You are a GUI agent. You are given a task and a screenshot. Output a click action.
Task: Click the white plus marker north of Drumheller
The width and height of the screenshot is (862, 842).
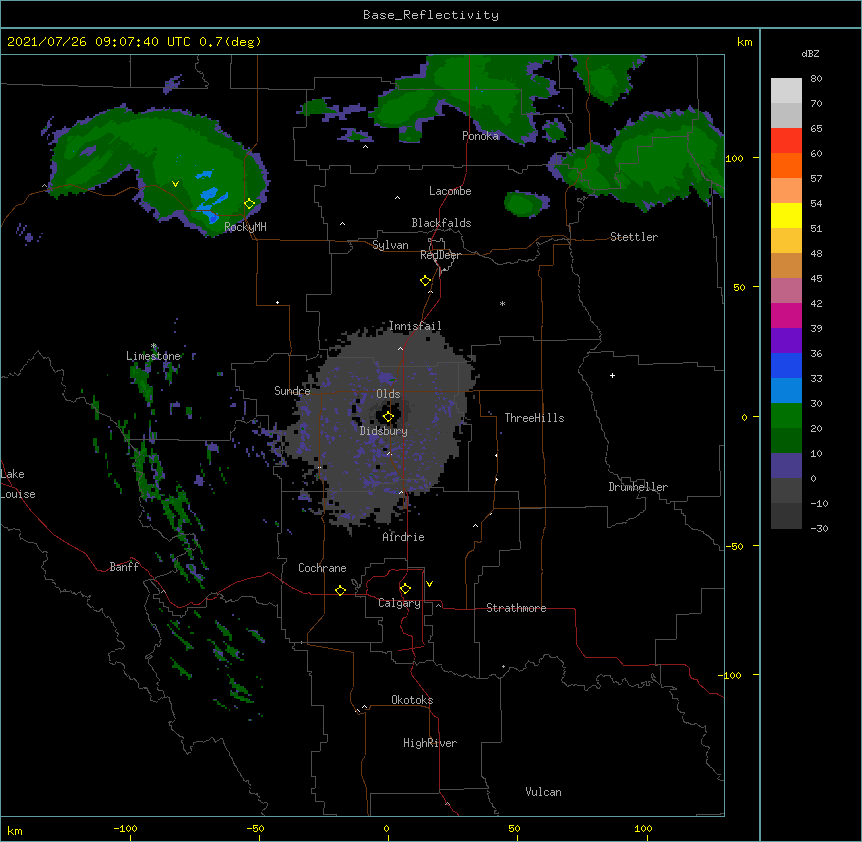pyautogui.click(x=612, y=375)
